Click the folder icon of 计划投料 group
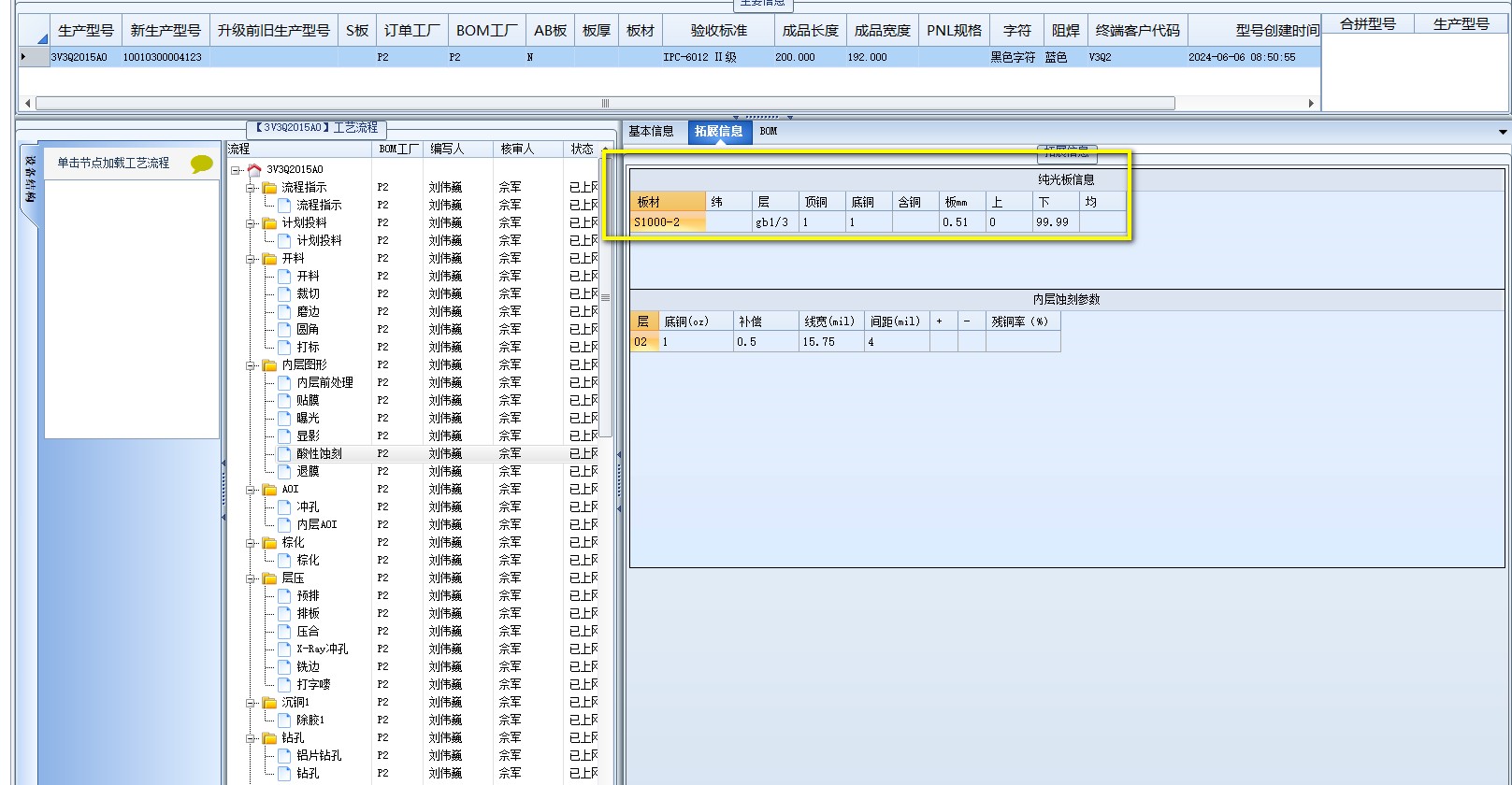Viewport: 1512px width, 785px height. point(270,222)
